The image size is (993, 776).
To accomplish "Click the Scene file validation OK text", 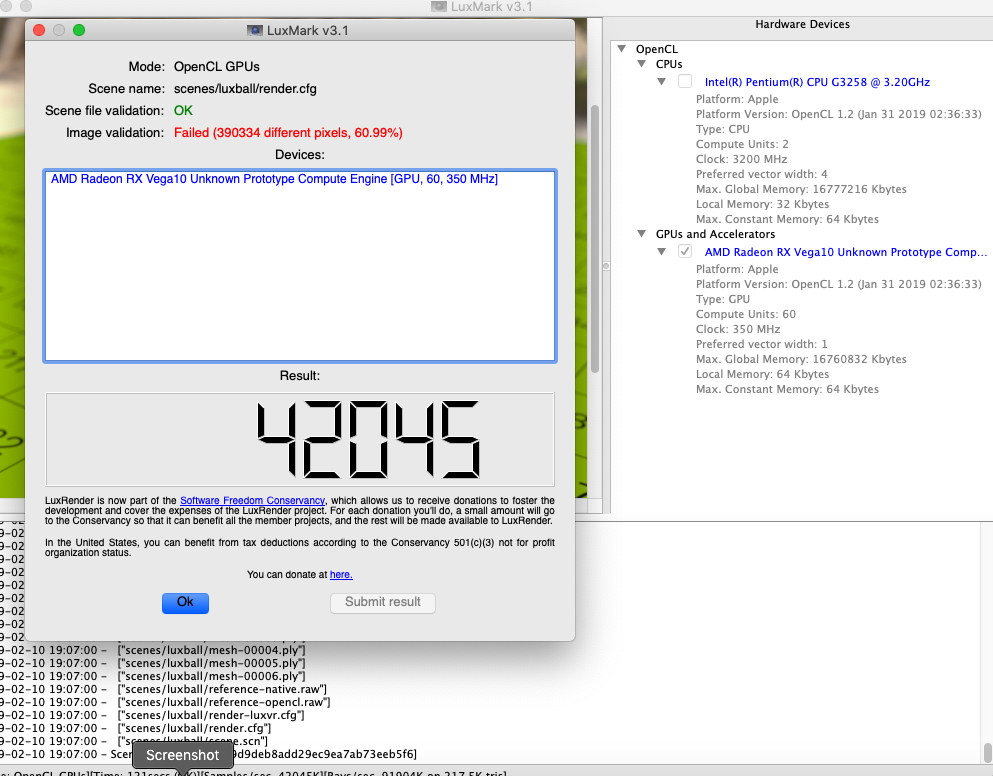I will [x=183, y=110].
